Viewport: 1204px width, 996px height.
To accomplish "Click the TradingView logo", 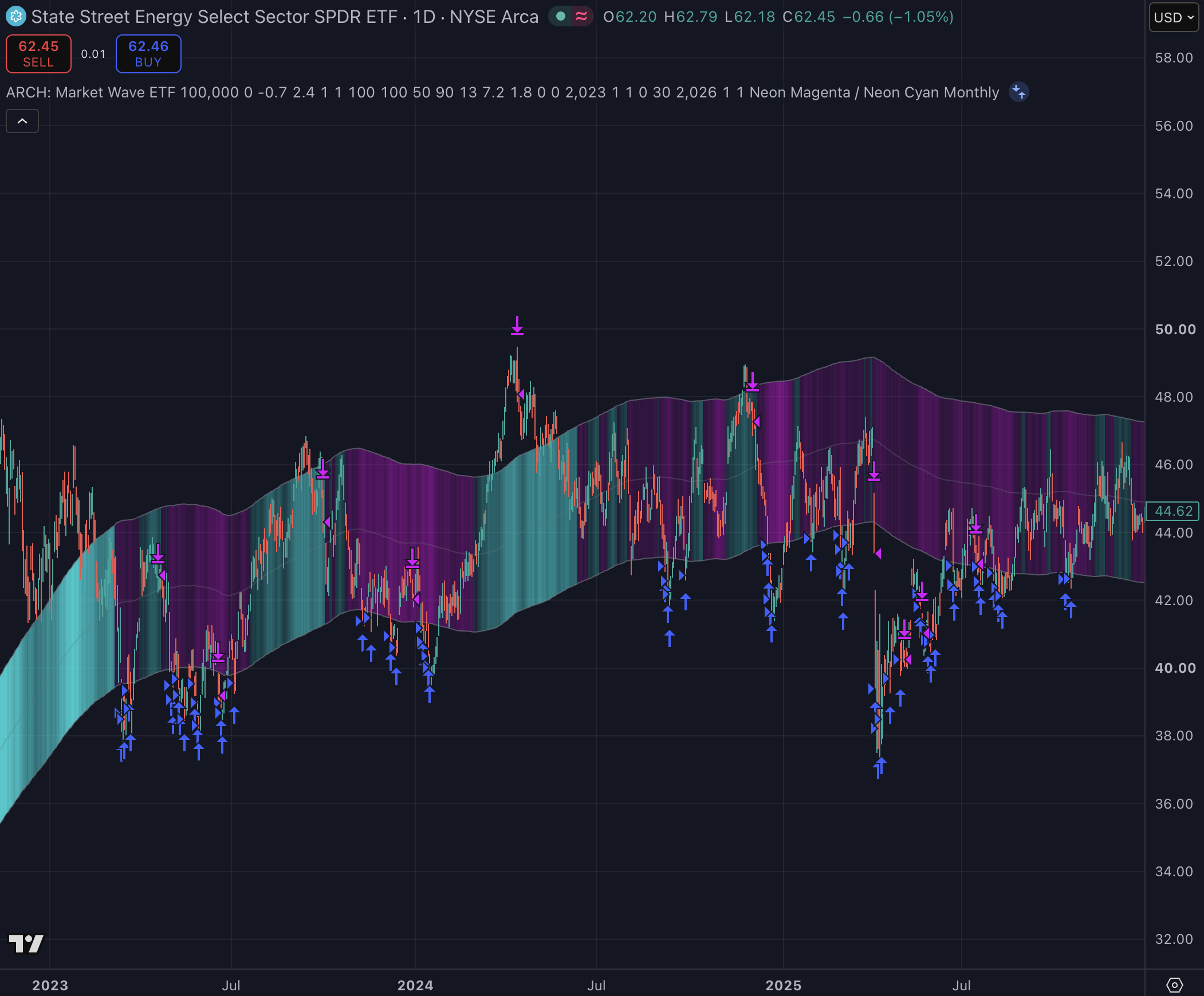I will 26,943.
